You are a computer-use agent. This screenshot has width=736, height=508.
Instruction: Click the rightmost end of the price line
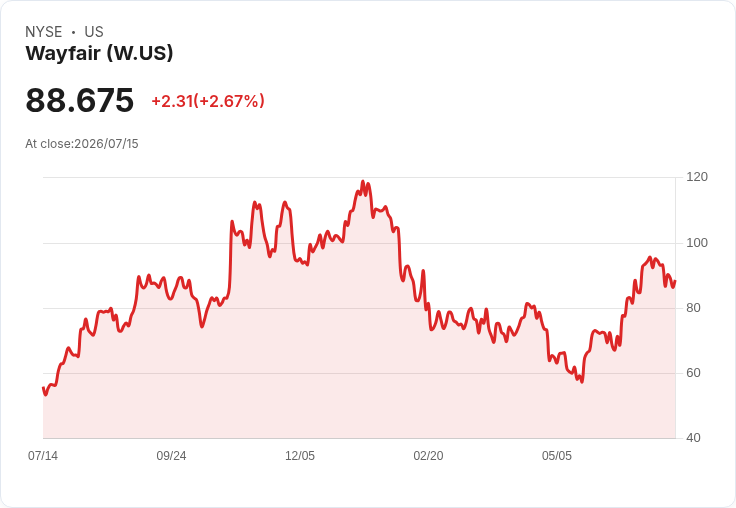coord(675,281)
